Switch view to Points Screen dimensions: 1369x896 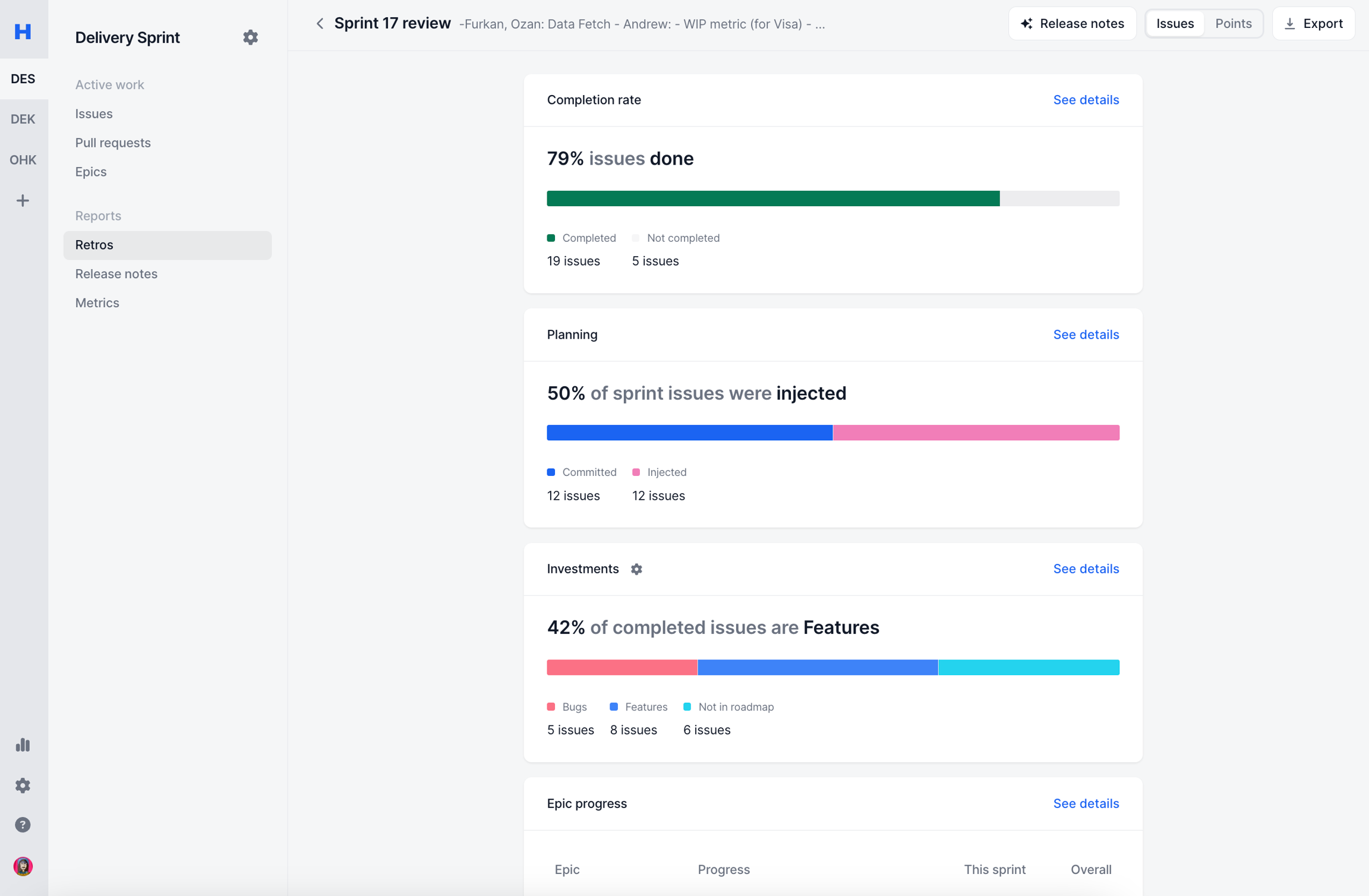(1233, 24)
